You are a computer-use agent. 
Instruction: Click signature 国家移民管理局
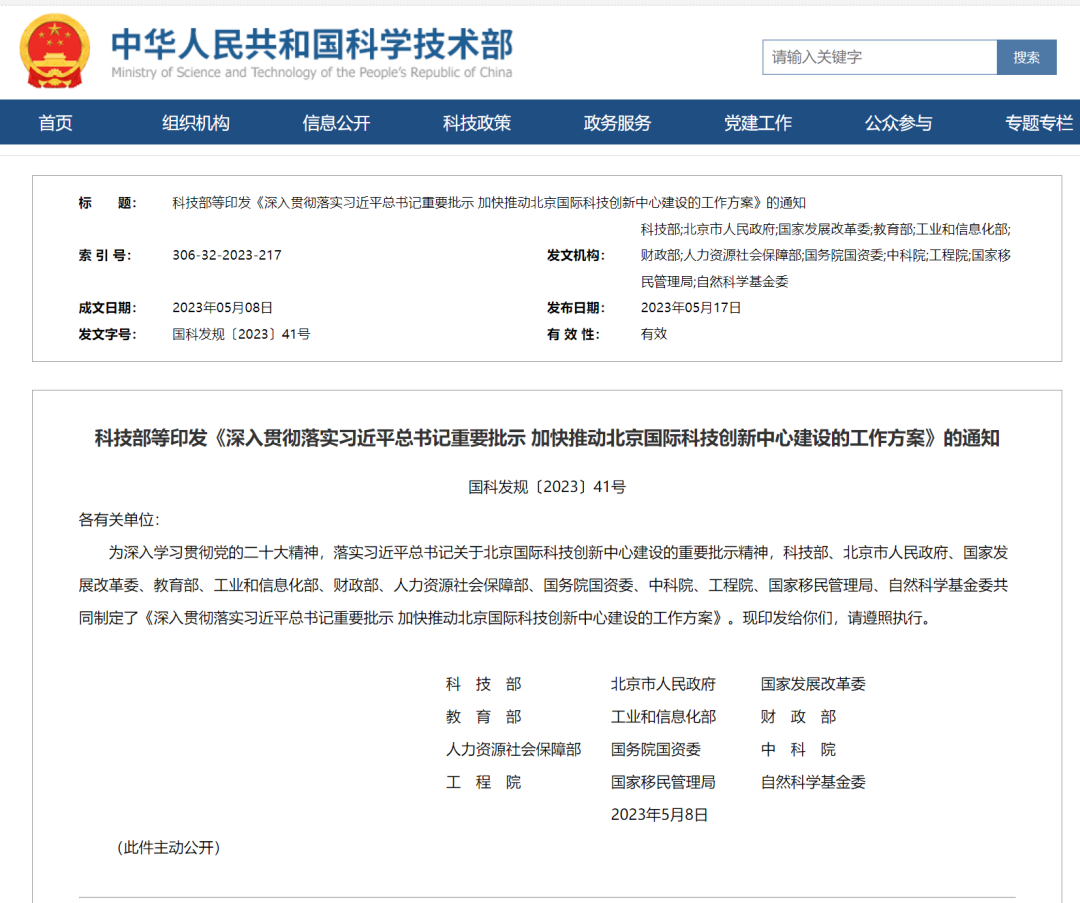click(x=663, y=782)
